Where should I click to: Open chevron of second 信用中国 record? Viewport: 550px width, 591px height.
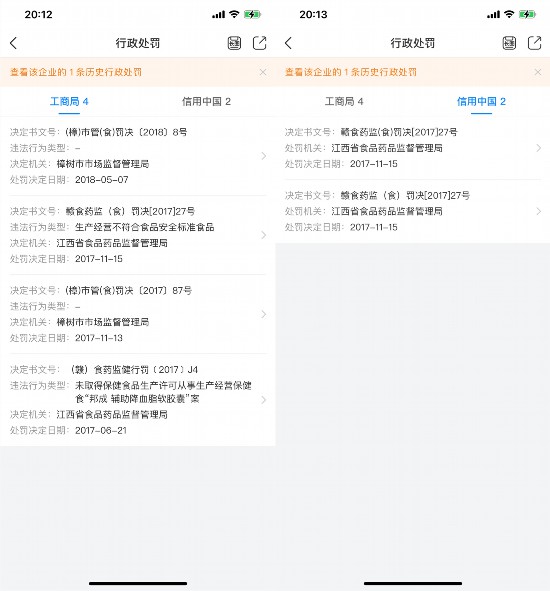(539, 211)
